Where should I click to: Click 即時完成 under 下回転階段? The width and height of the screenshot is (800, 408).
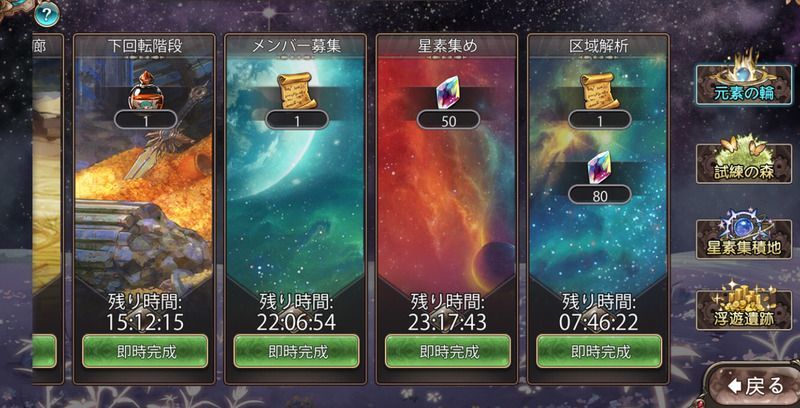click(x=145, y=351)
